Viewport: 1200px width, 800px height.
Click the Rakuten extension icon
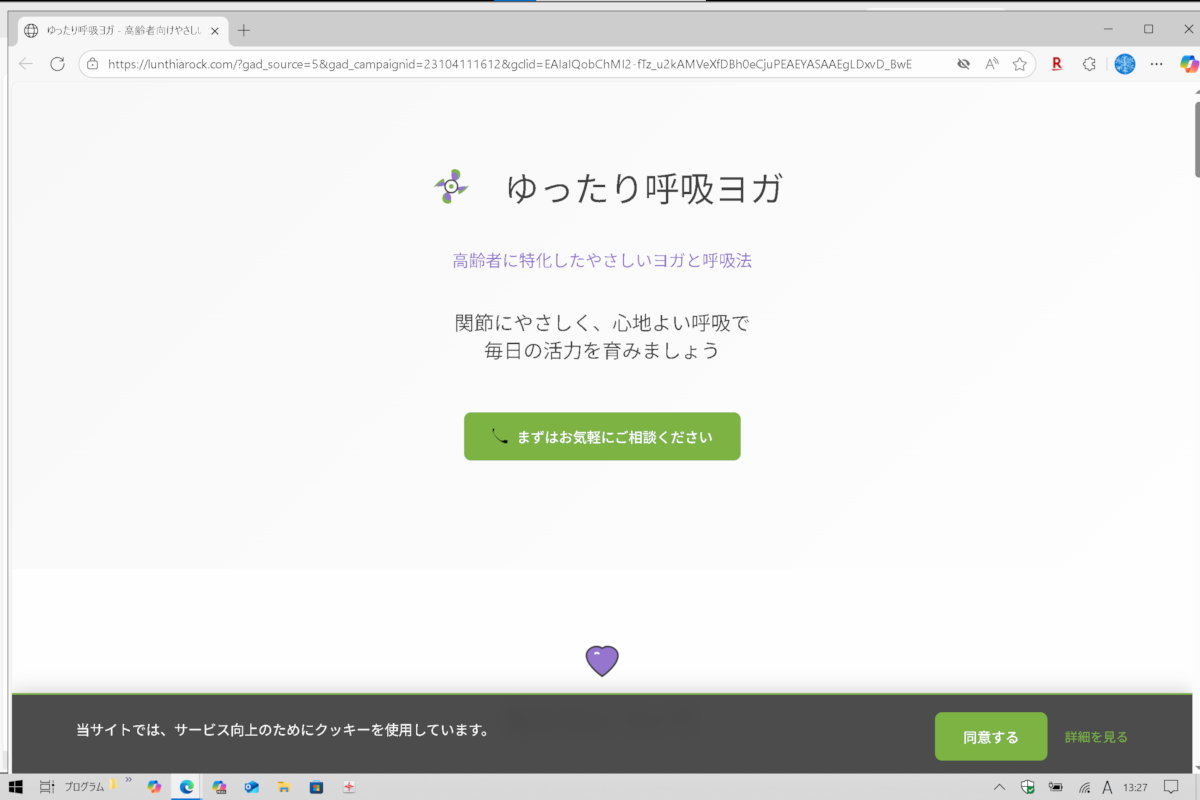click(x=1056, y=64)
